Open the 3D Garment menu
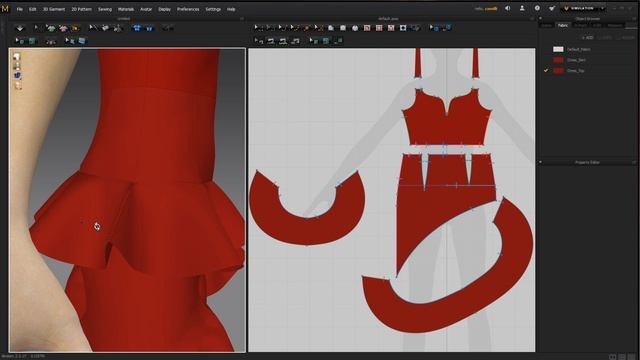 click(x=54, y=9)
